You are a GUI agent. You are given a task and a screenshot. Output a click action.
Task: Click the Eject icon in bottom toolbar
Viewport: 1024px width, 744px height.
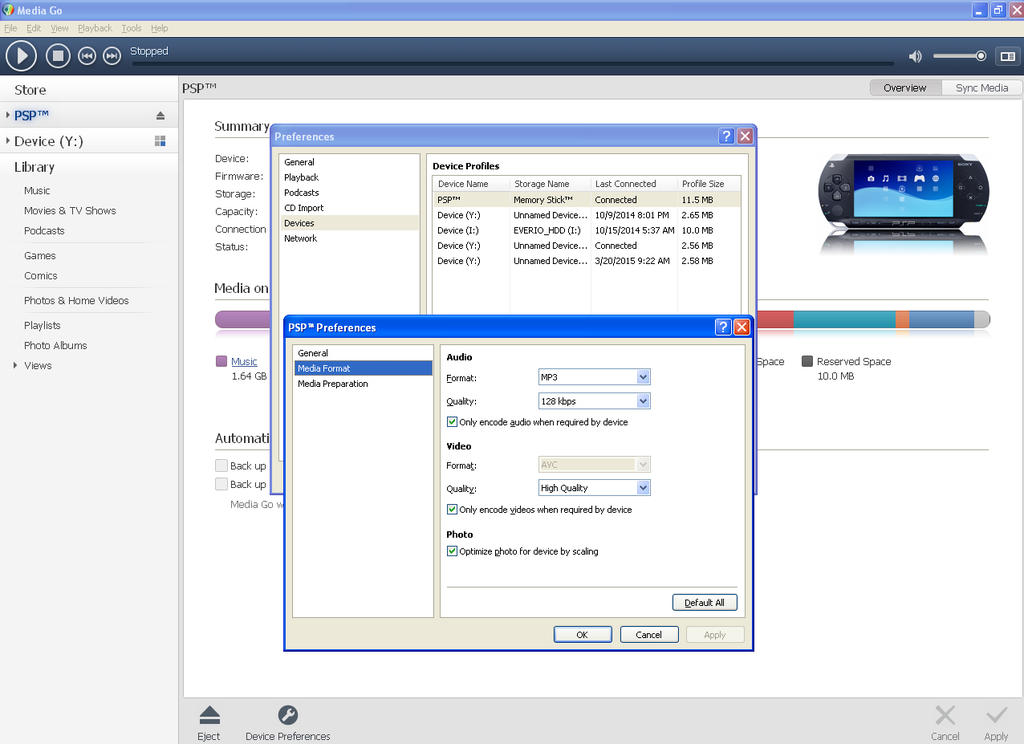click(210, 715)
